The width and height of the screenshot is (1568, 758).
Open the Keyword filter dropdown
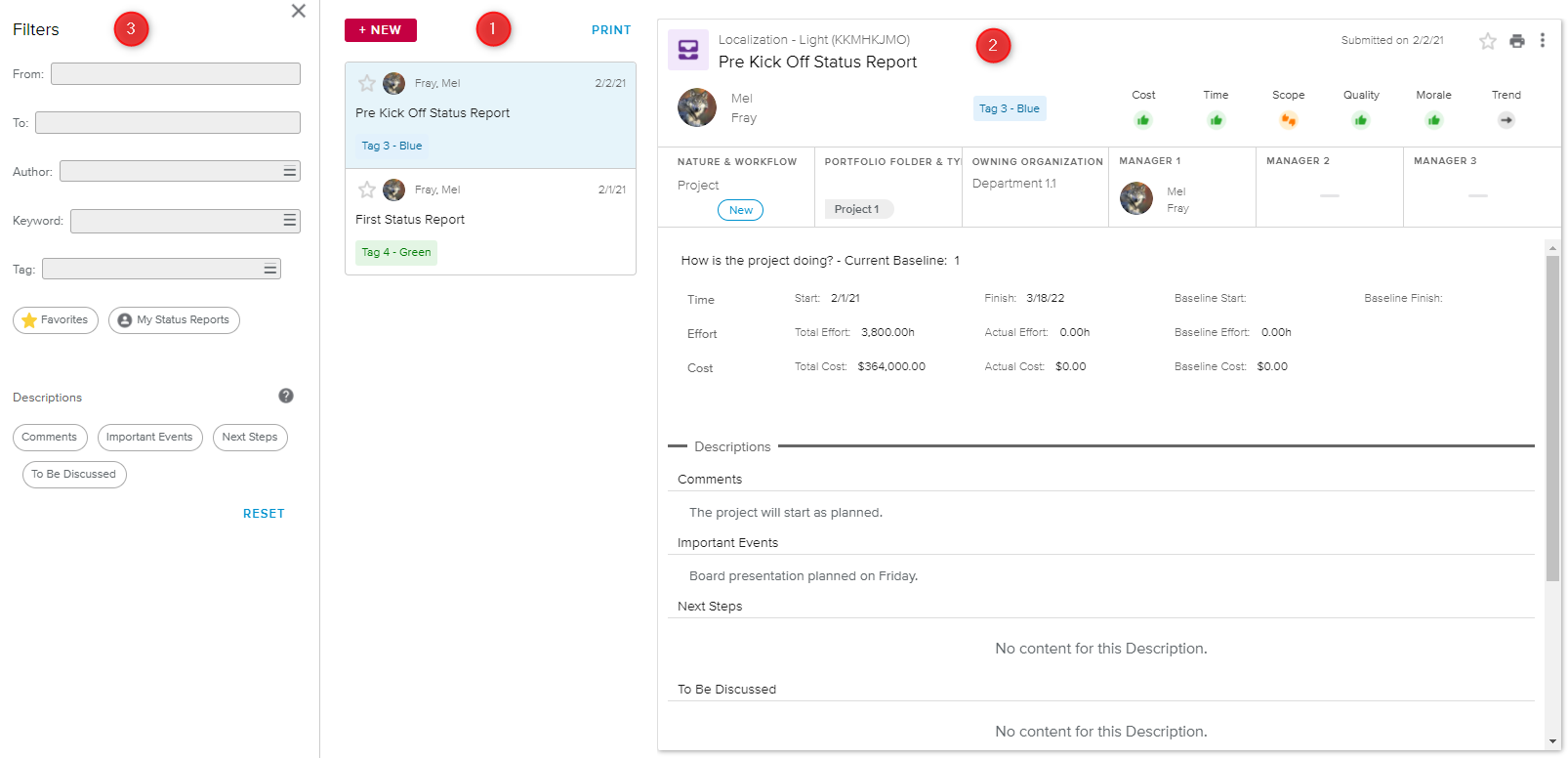[x=290, y=221]
